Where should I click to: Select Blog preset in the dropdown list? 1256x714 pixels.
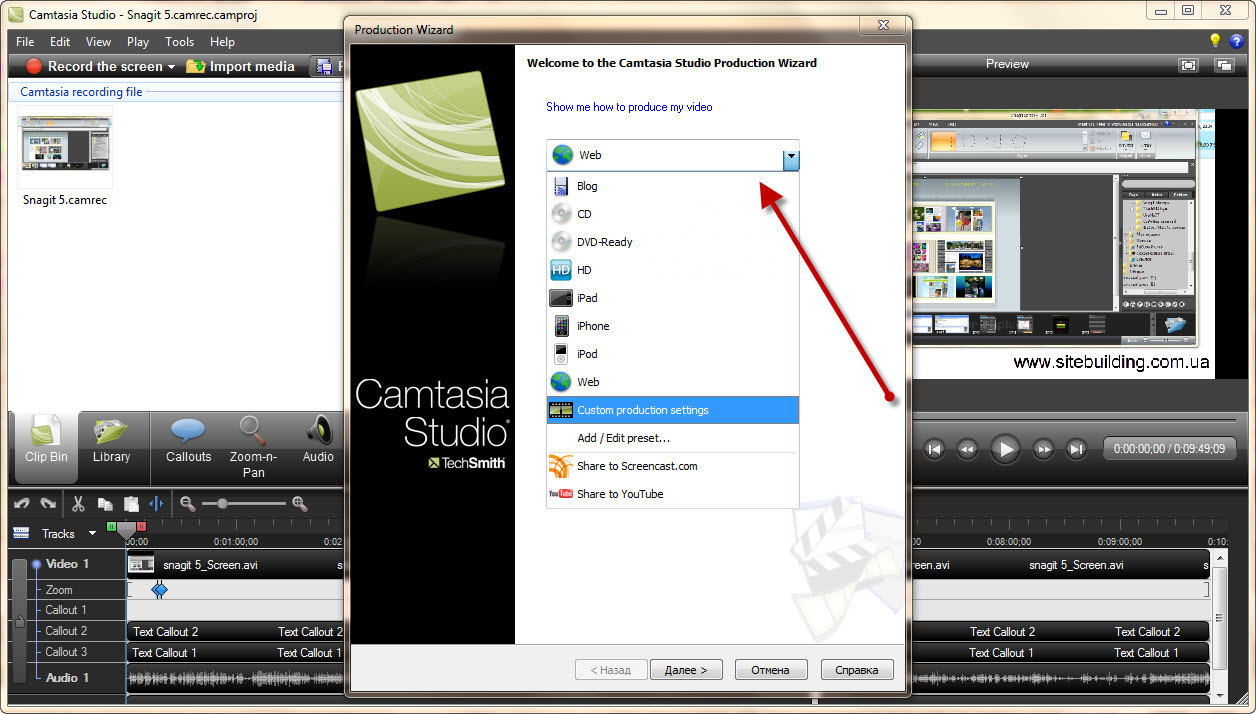pyautogui.click(x=672, y=186)
